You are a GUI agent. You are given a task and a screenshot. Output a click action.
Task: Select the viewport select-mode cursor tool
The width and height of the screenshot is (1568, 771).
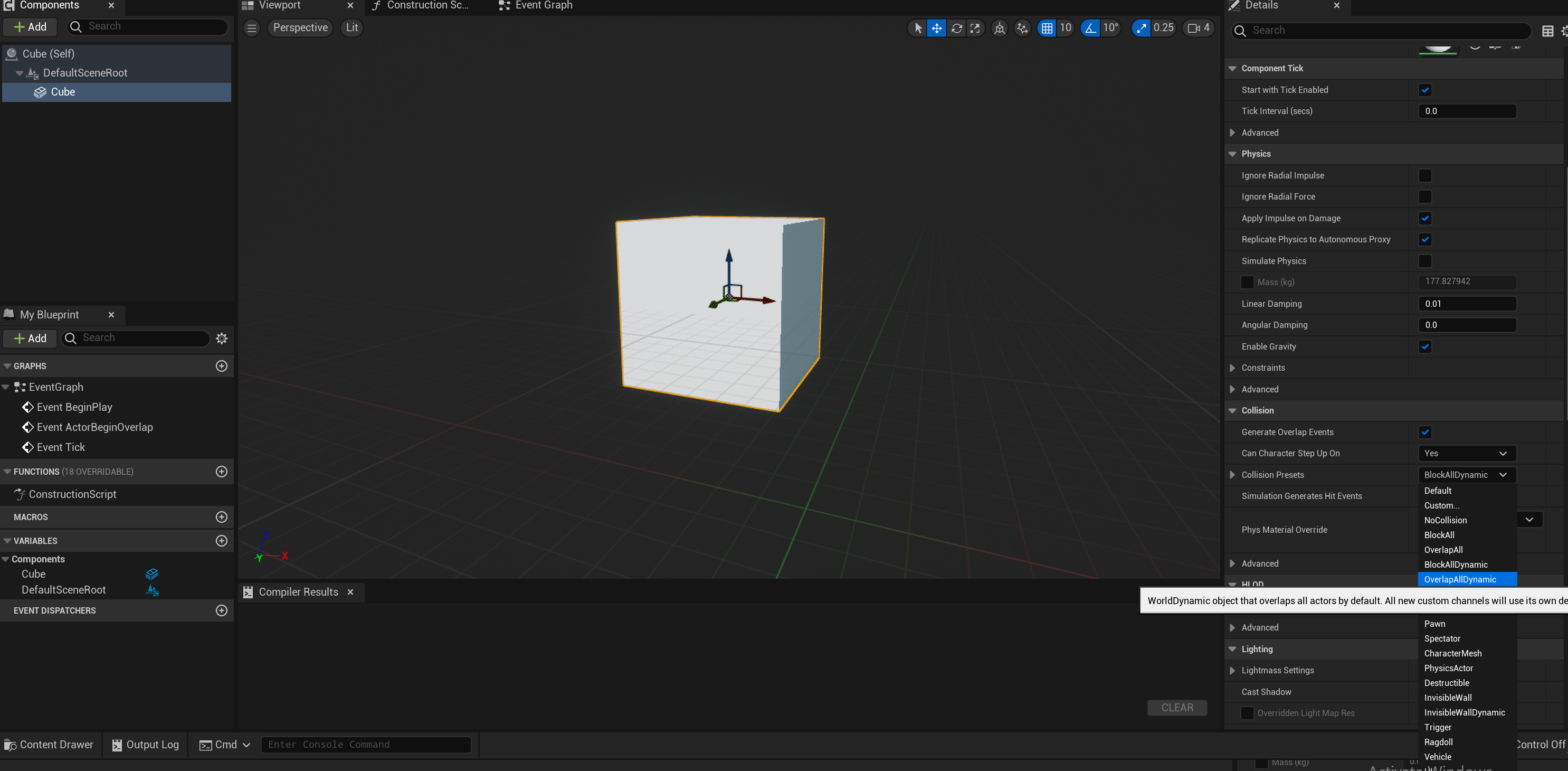(x=917, y=28)
